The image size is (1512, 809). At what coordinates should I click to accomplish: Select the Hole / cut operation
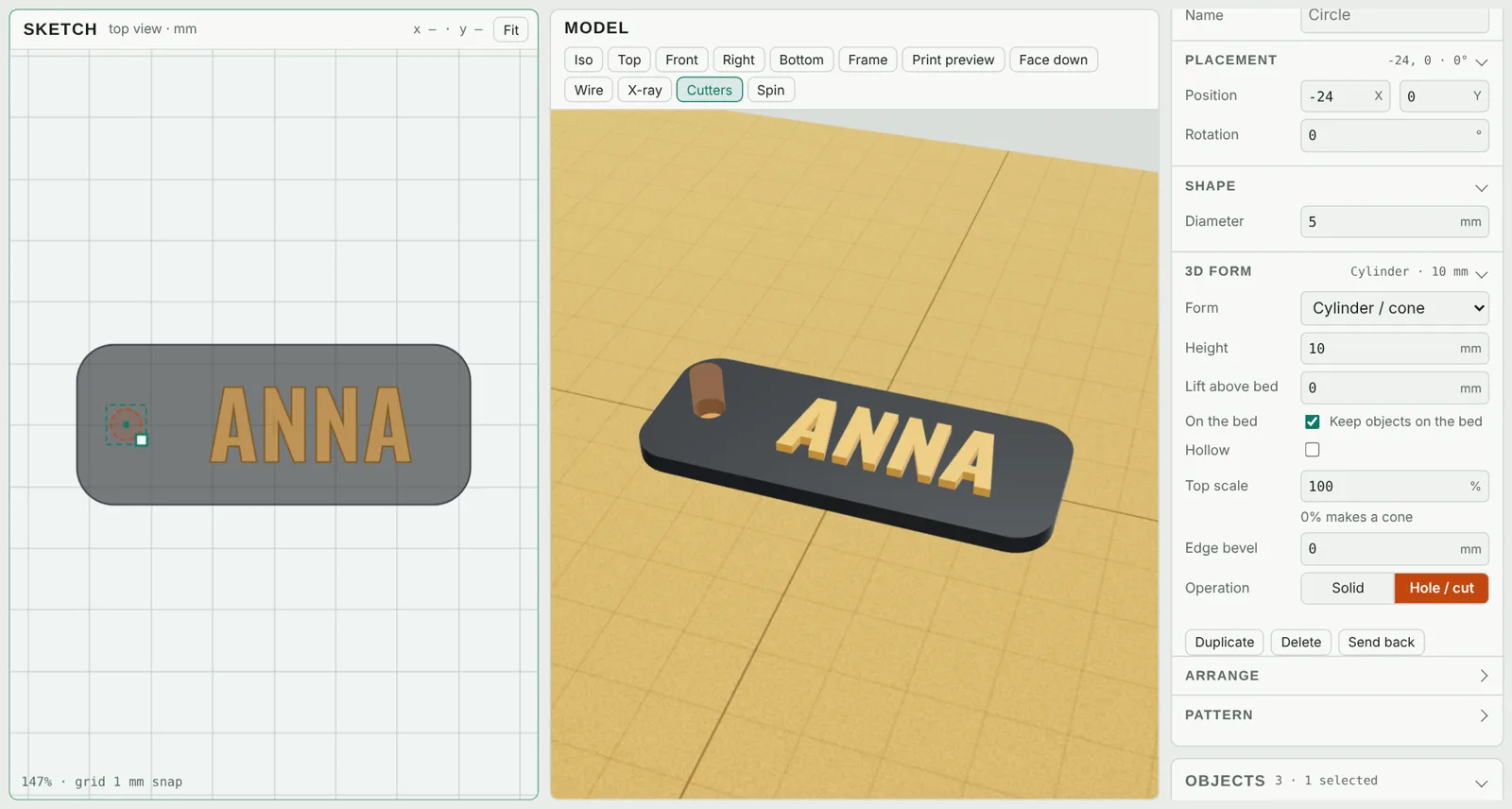point(1441,588)
